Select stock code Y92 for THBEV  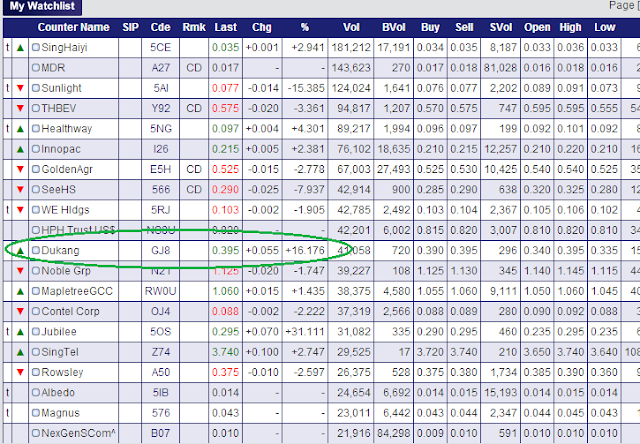[160, 109]
